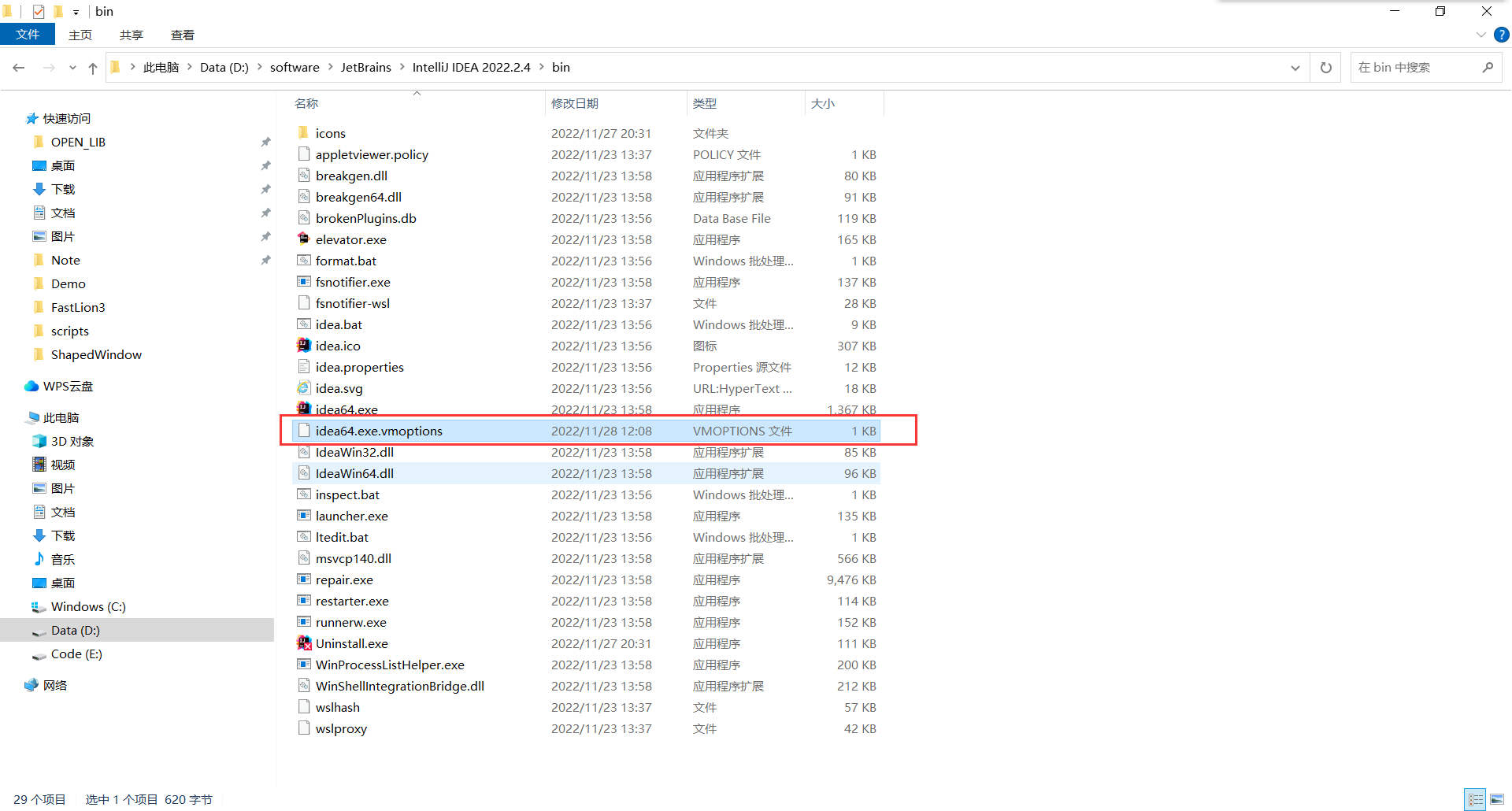Sort files by 类型 column
Screen dimensions: 1512x811
coord(705,104)
